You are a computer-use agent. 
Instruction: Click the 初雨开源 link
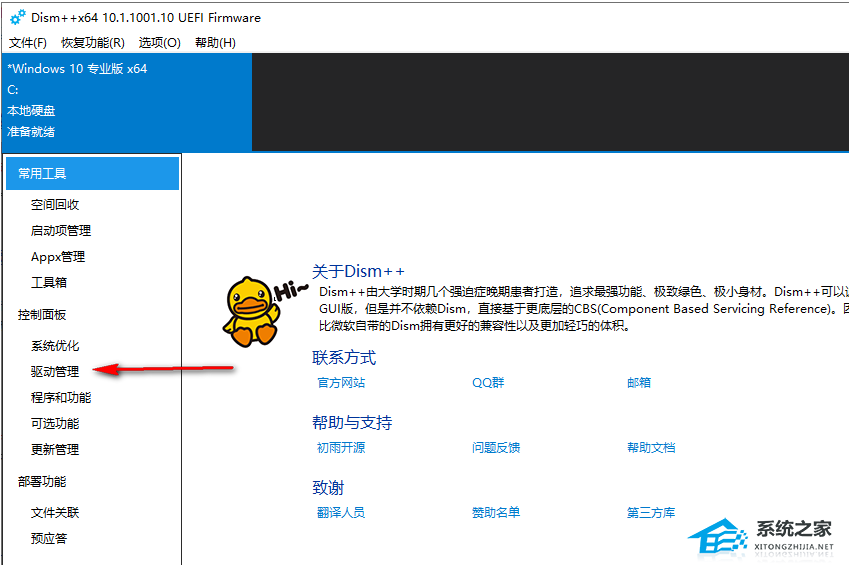coord(341,447)
